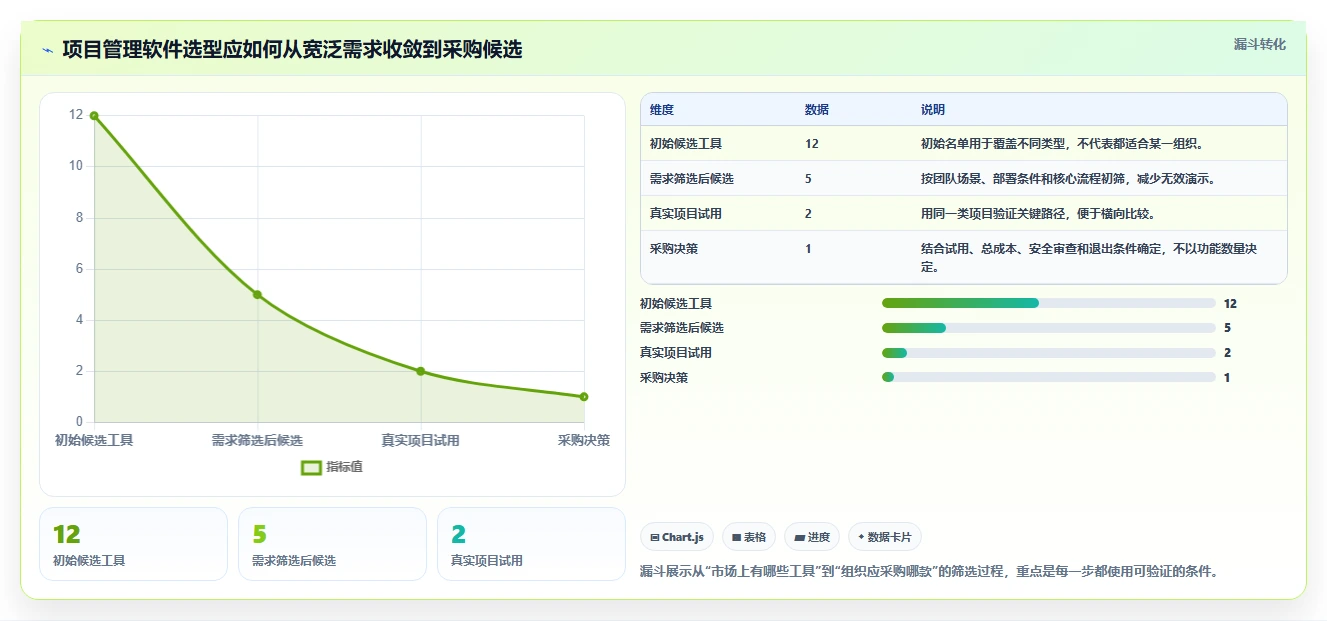This screenshot has height=621, width=1327.
Task: Click the chart data point at 采购决策
Action: 584,397
